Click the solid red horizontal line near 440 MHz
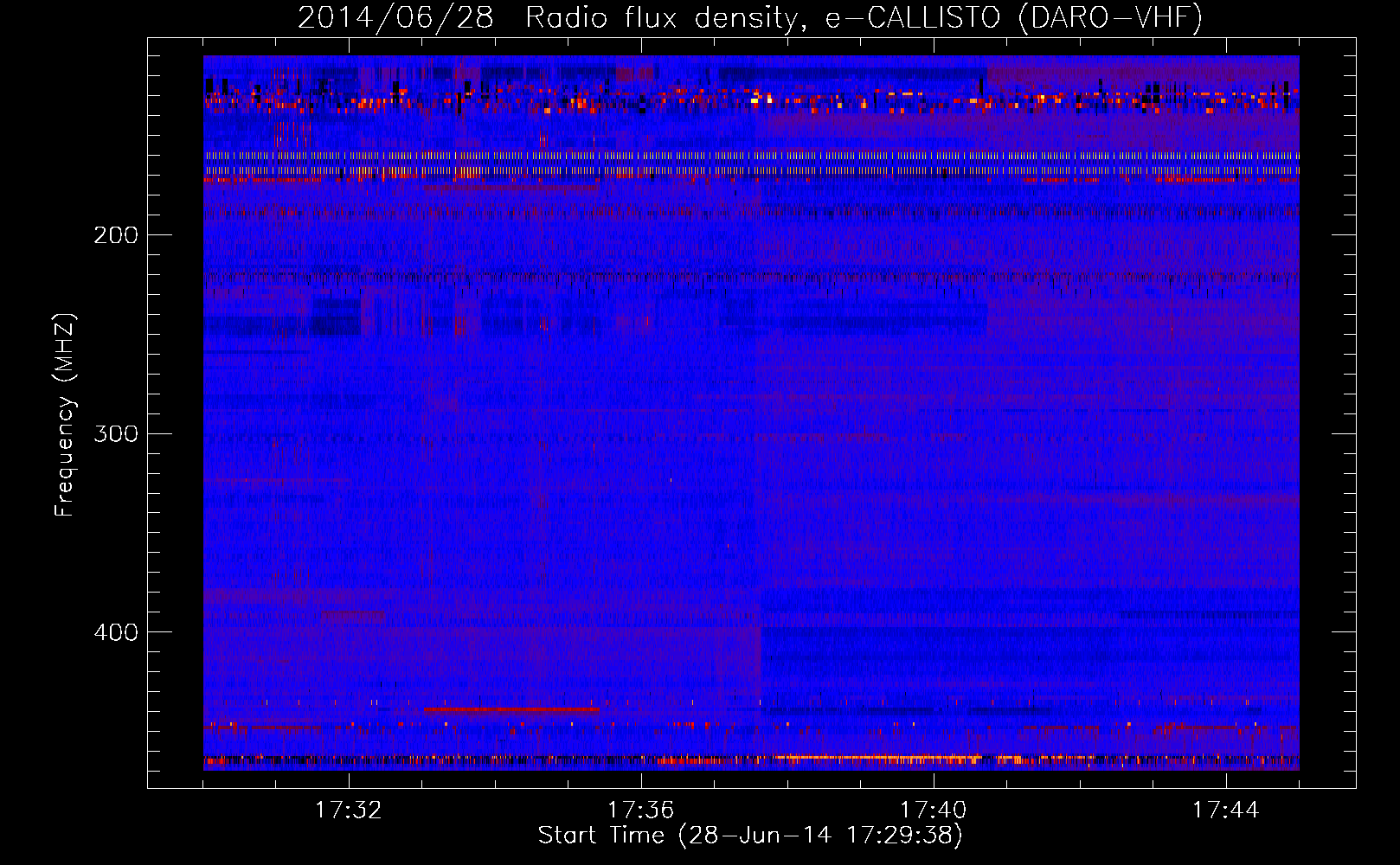 coord(511,709)
